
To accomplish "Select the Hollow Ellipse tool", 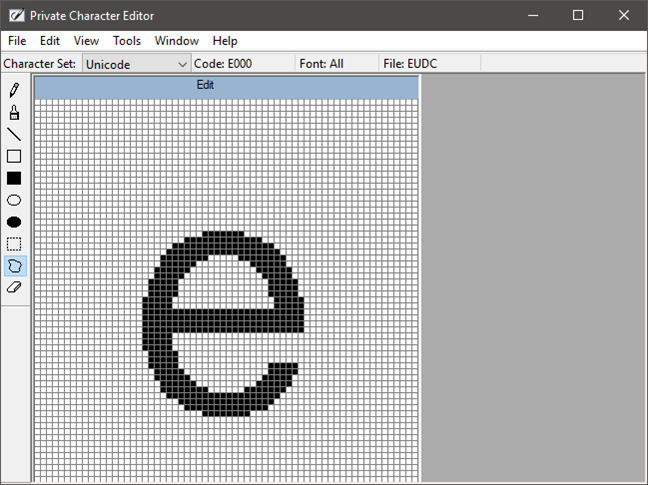I will click(14, 200).
